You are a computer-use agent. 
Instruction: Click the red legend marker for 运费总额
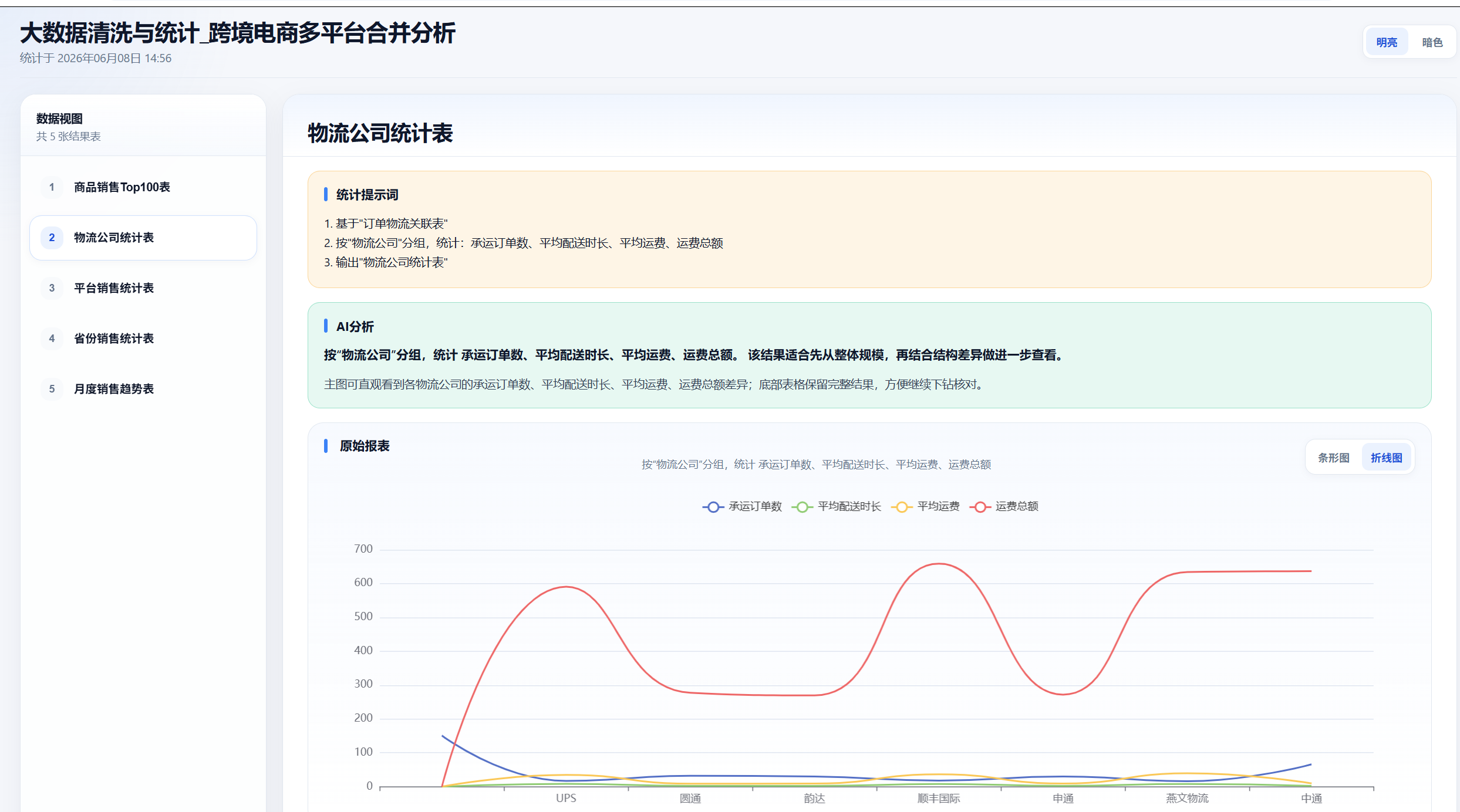[980, 507]
